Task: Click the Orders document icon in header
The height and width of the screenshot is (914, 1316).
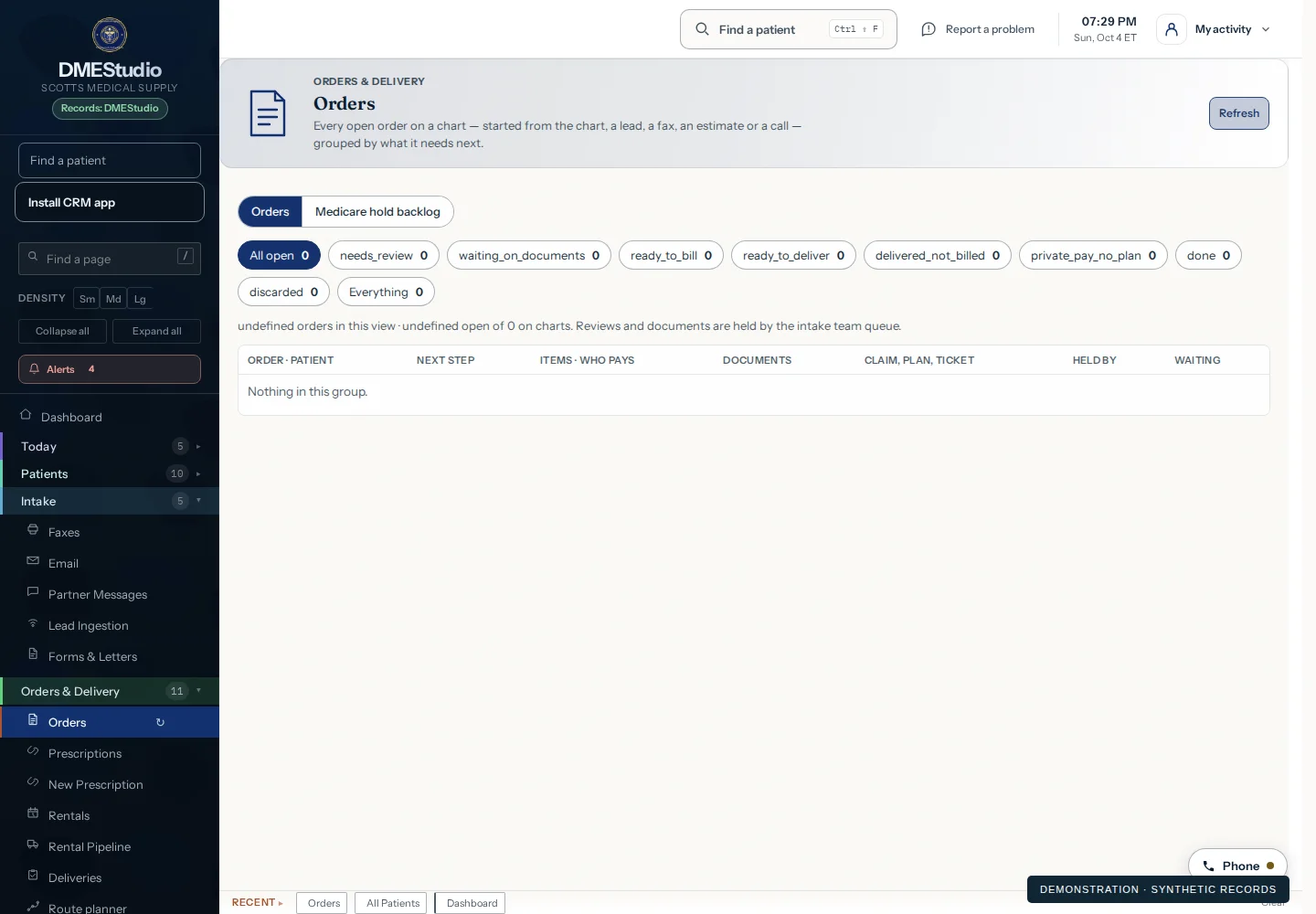Action: click(x=268, y=113)
